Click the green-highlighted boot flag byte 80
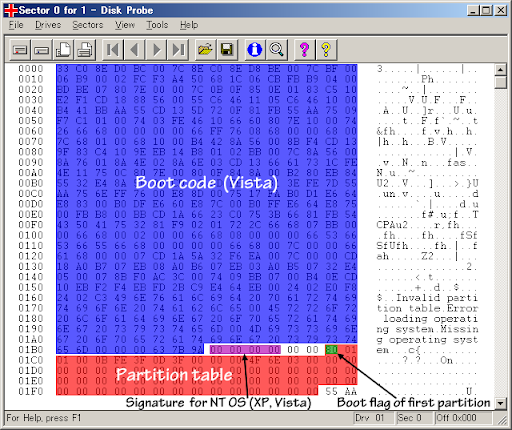 [331, 350]
